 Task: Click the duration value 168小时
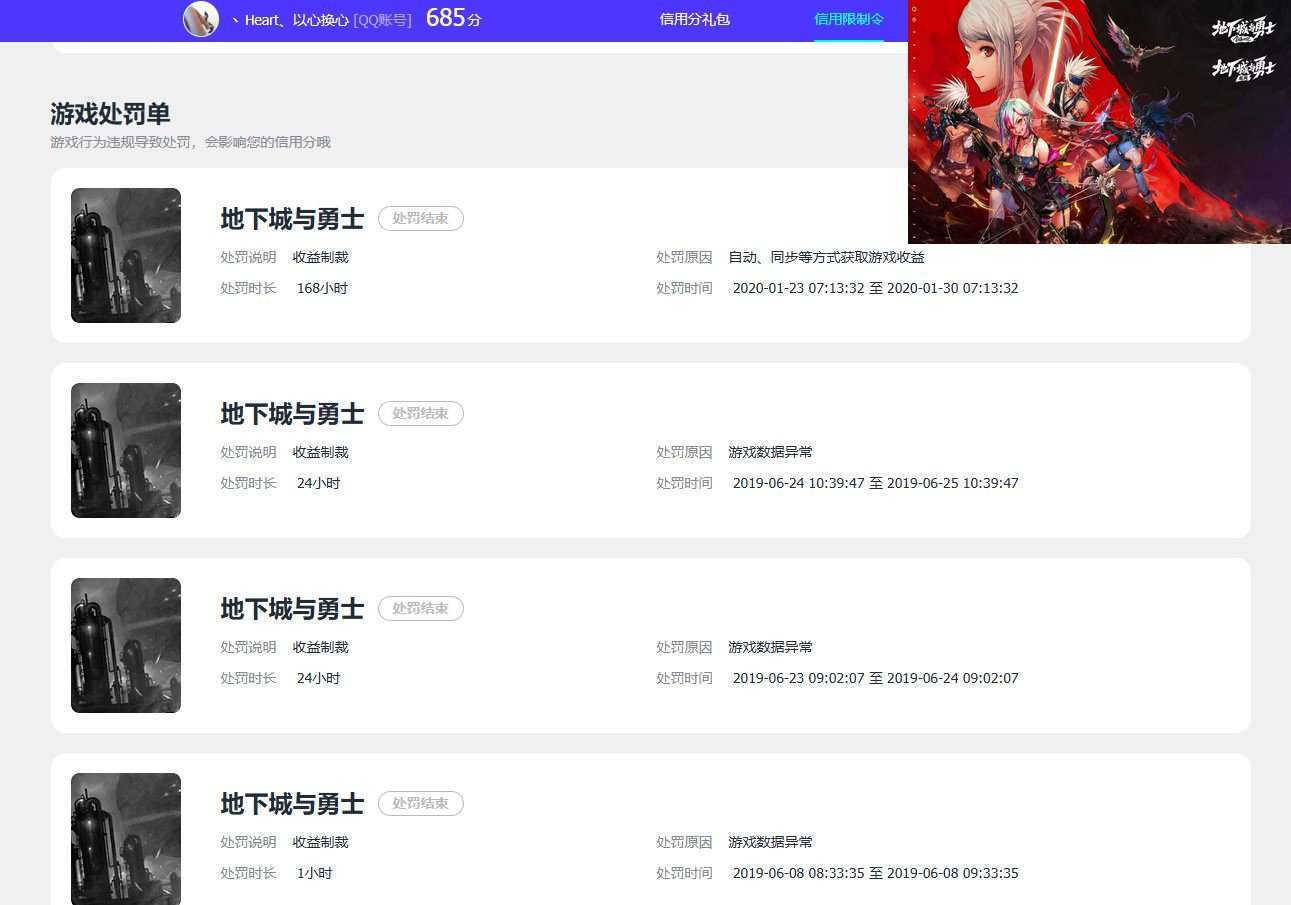(322, 288)
